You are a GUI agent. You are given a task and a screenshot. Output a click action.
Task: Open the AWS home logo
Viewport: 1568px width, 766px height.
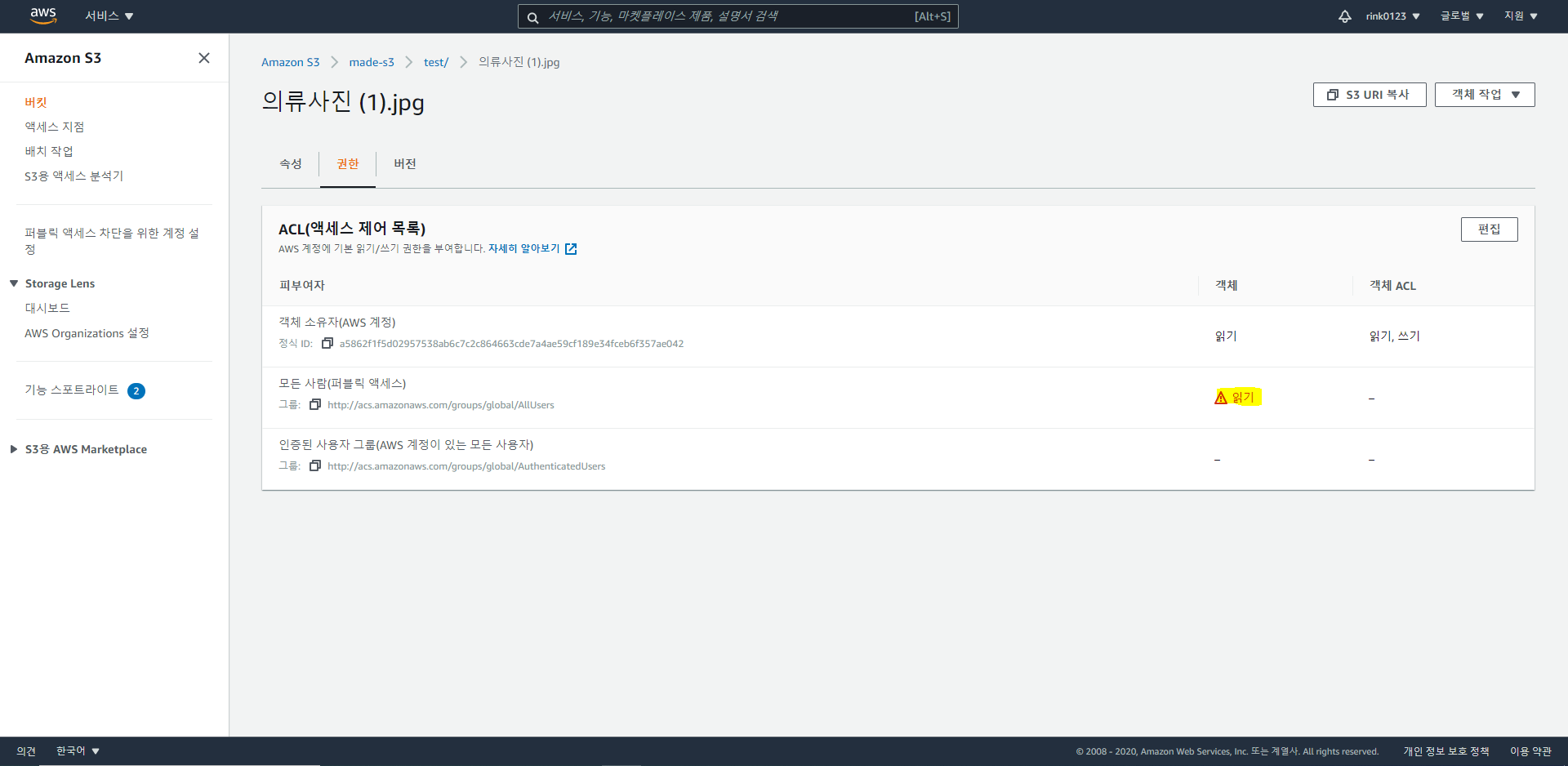click(x=43, y=16)
